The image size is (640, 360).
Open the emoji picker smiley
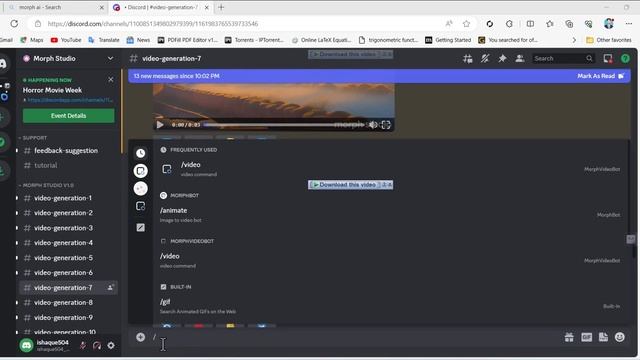pyautogui.click(x=620, y=337)
